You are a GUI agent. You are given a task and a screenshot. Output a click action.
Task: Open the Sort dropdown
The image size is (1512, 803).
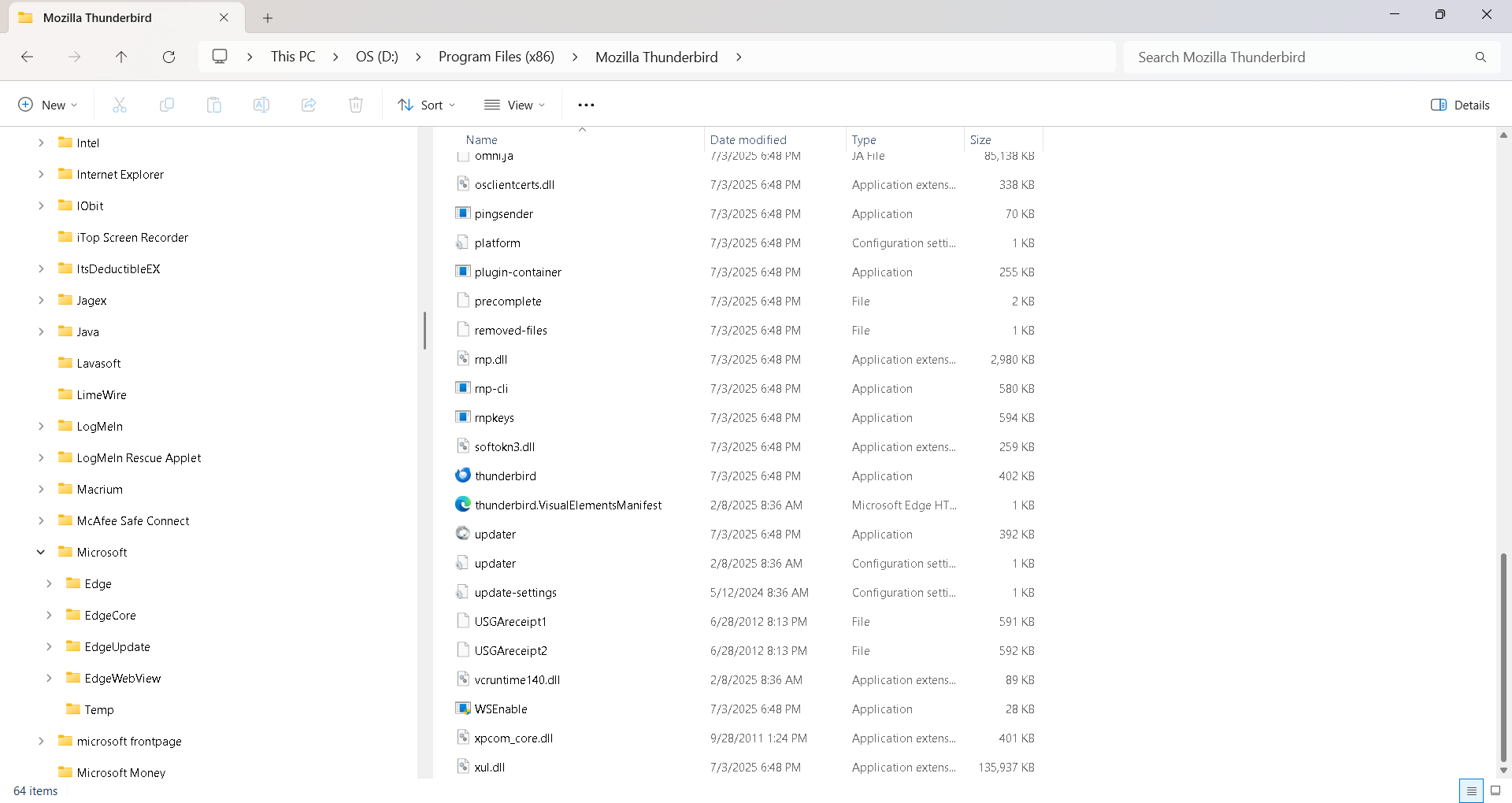427,105
